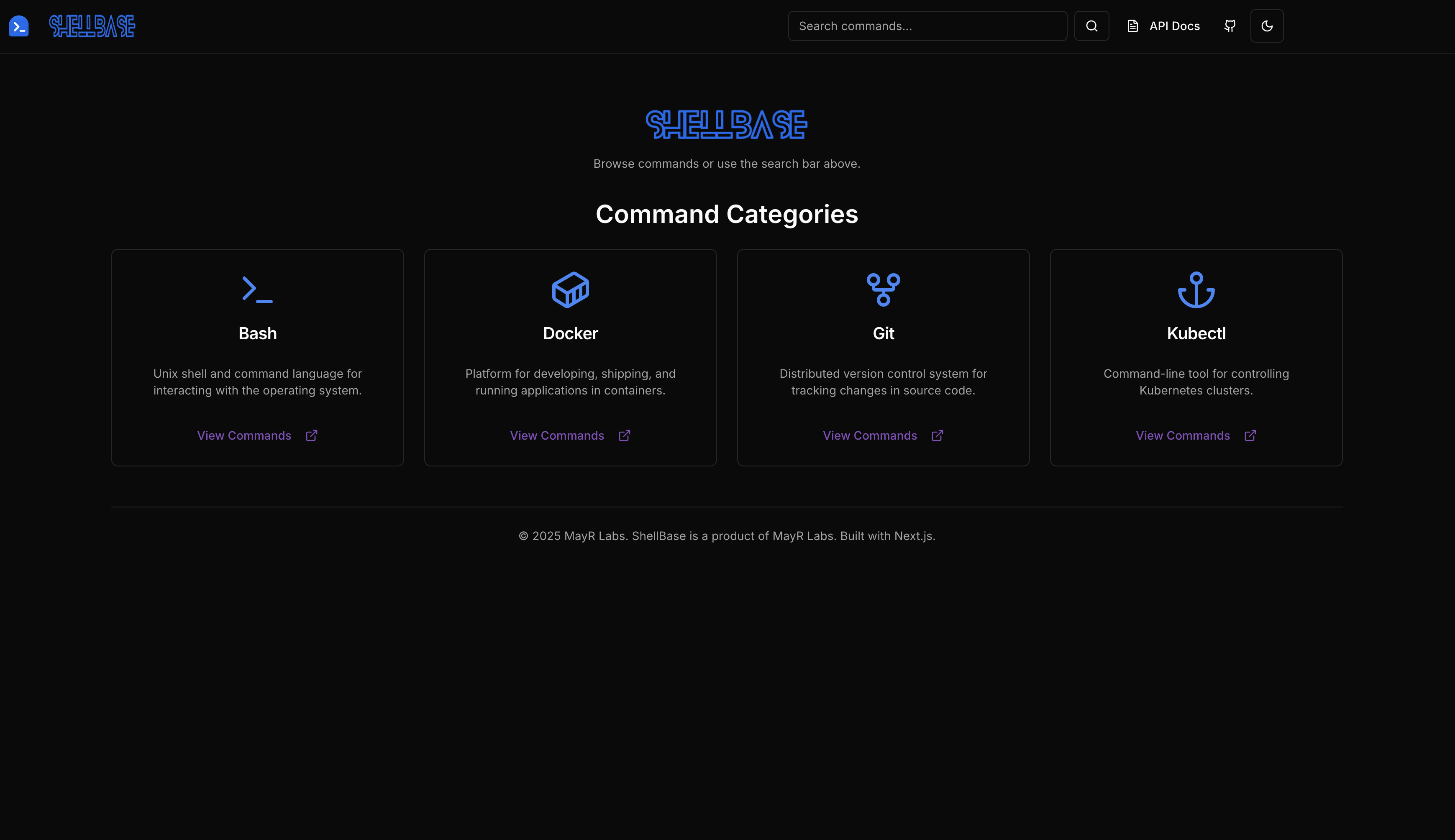Click the document icon beside API Docs
Viewport: 1455px width, 840px height.
(x=1132, y=26)
